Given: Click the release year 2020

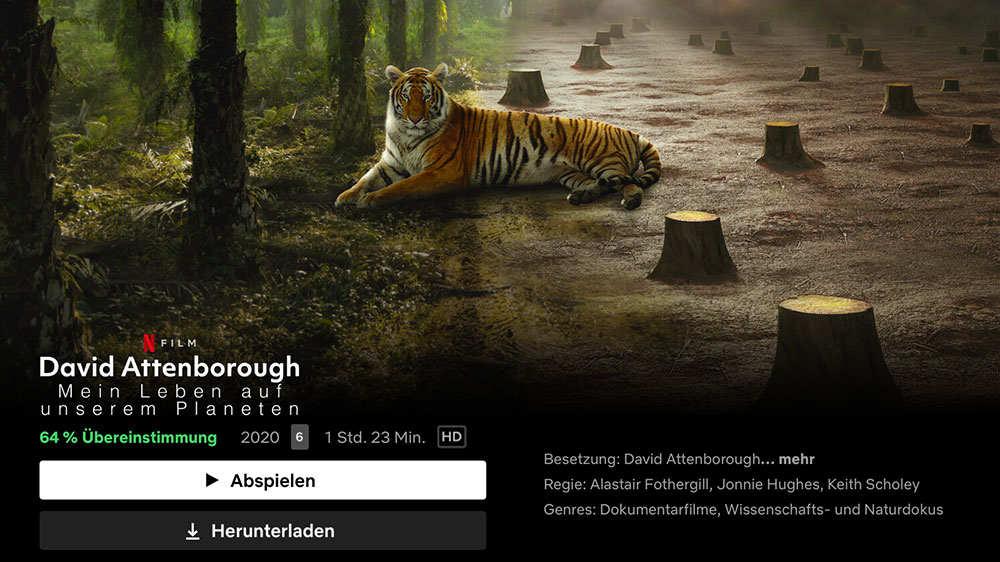Looking at the screenshot, I should tap(260, 438).
